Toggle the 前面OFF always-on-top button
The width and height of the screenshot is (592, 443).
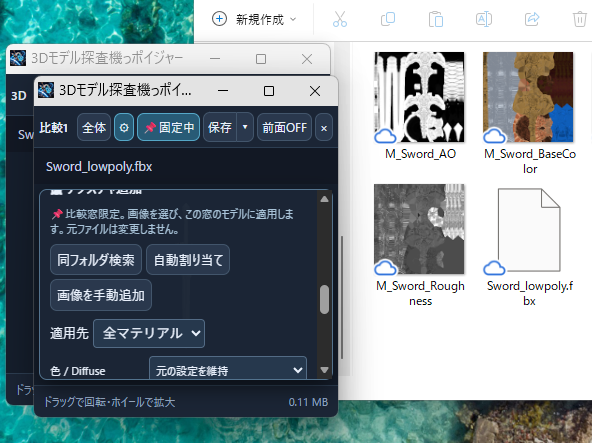[x=284, y=128]
